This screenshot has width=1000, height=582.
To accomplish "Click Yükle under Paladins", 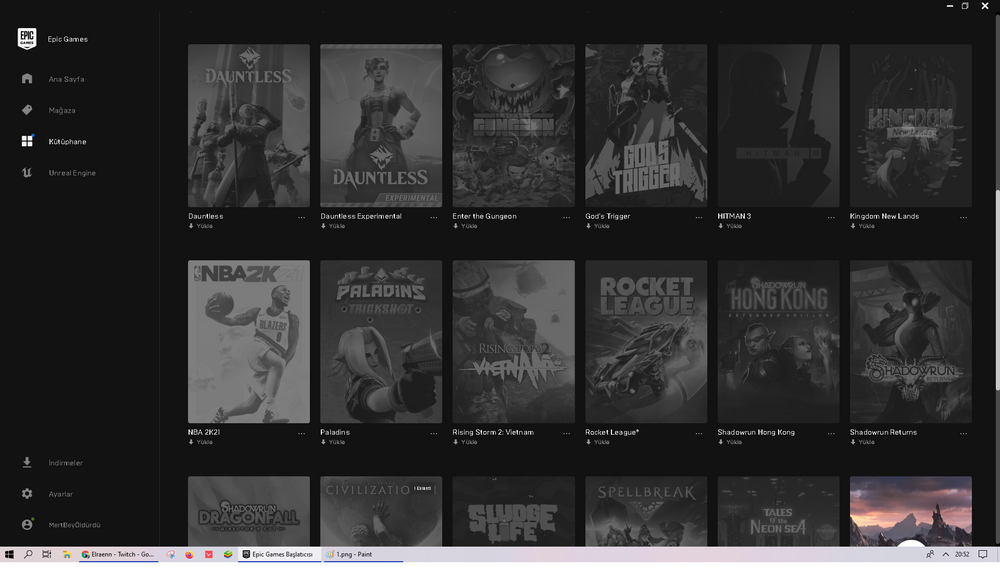I will [x=333, y=442].
